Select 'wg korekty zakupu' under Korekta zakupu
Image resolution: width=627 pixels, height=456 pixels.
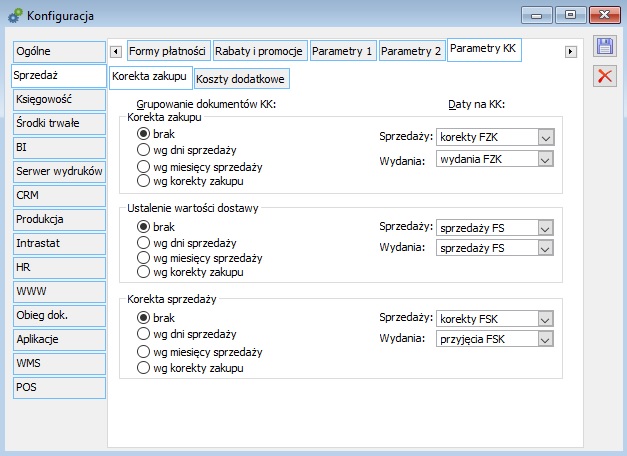(190, 181)
